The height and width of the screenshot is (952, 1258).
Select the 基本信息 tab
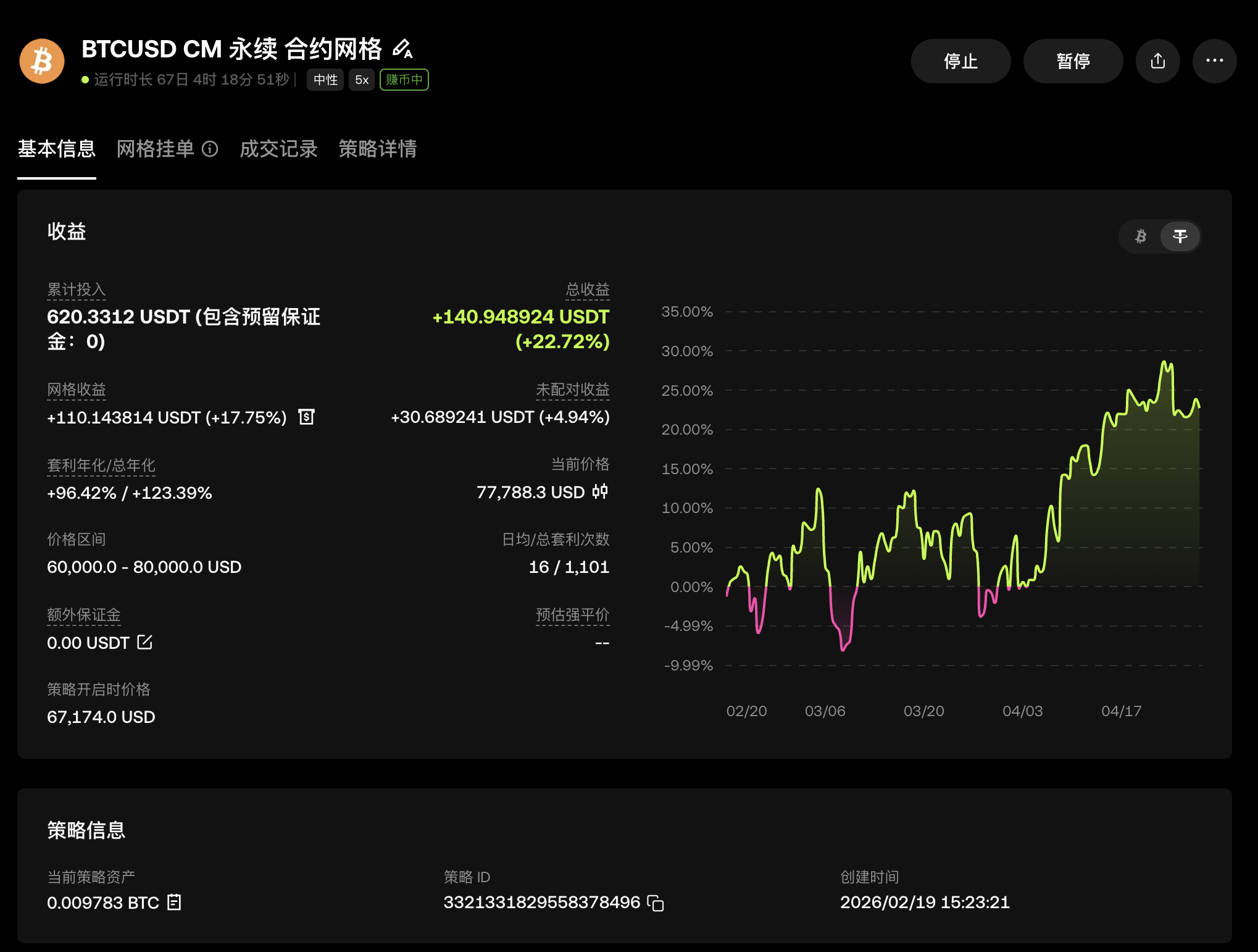pos(56,149)
